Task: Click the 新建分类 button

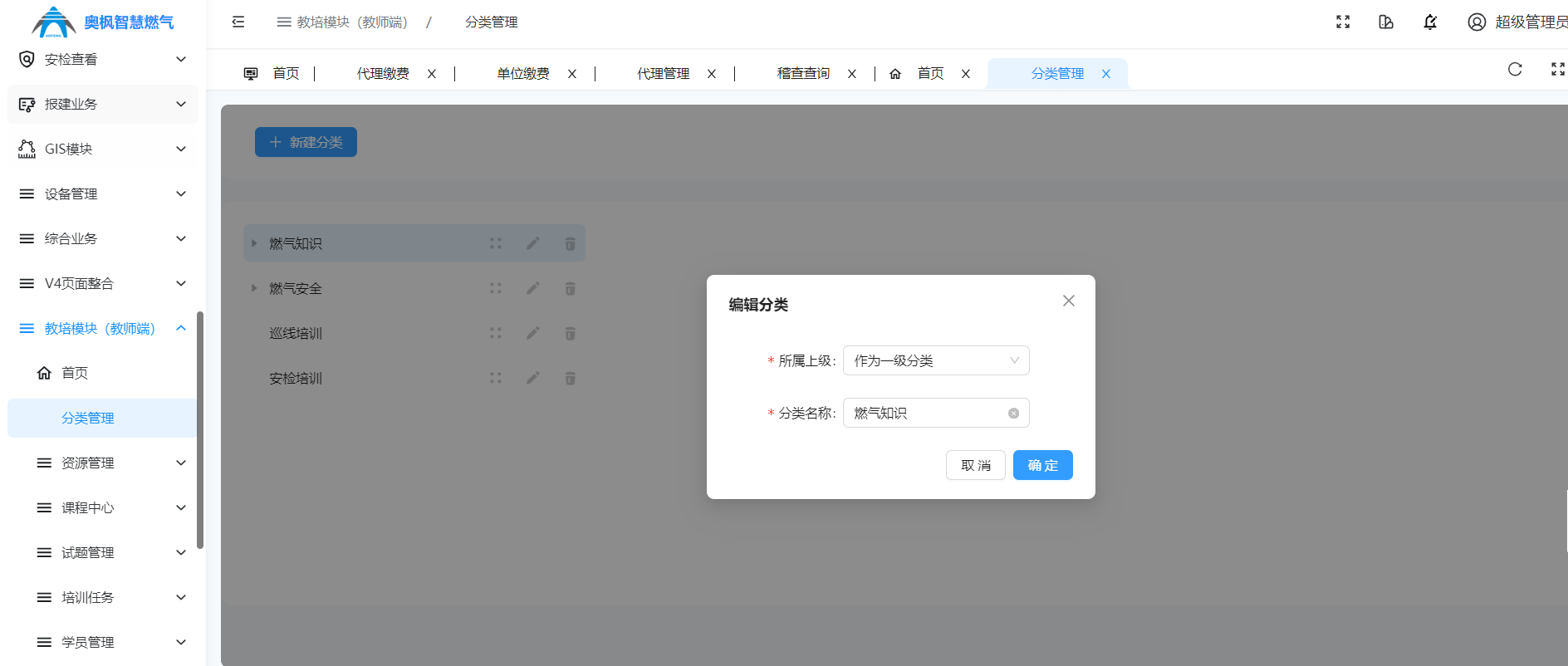Action: pos(306,142)
